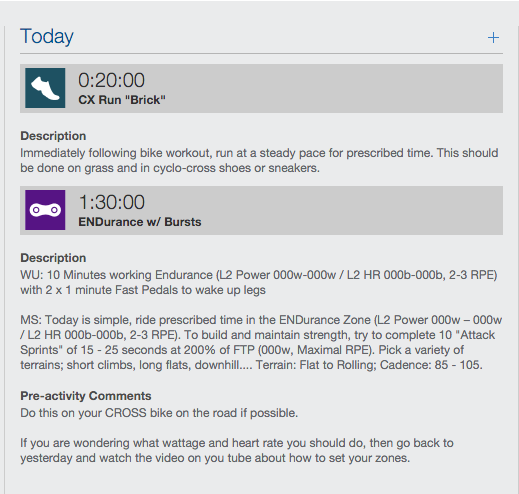
Task: Click the Today heading
Action: pos(47,37)
